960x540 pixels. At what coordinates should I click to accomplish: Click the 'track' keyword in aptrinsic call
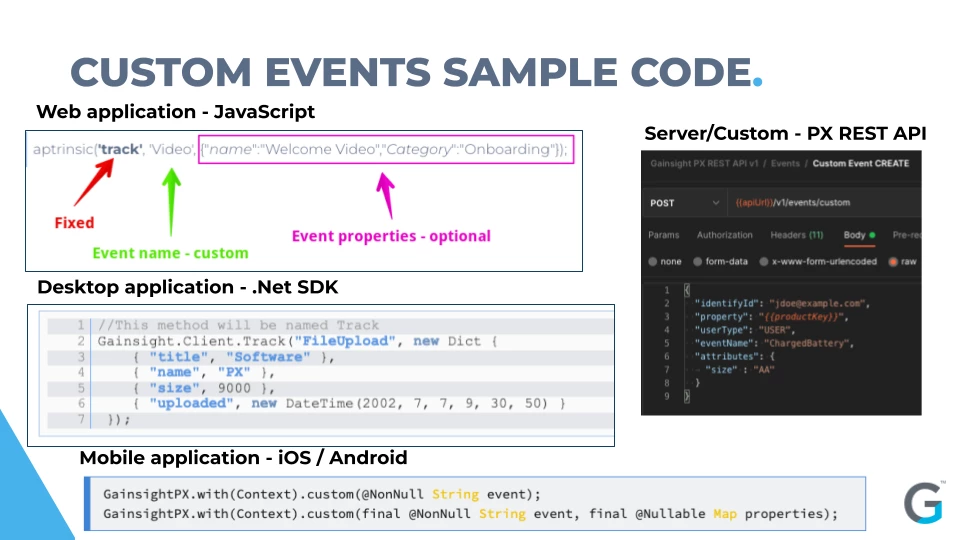[120, 149]
